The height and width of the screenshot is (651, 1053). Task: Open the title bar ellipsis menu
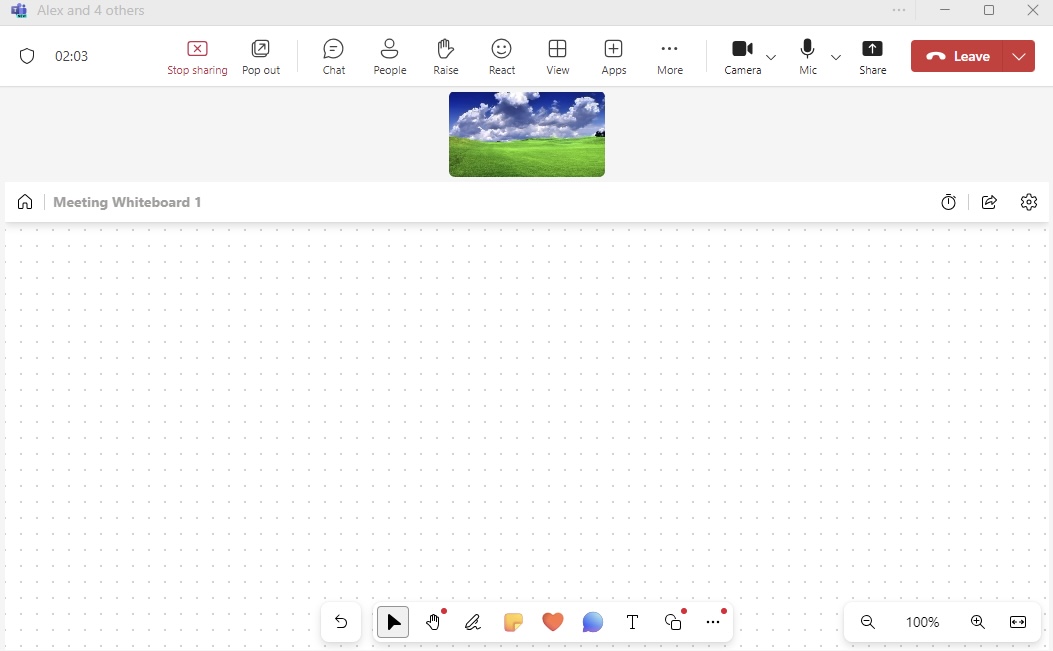(x=899, y=10)
